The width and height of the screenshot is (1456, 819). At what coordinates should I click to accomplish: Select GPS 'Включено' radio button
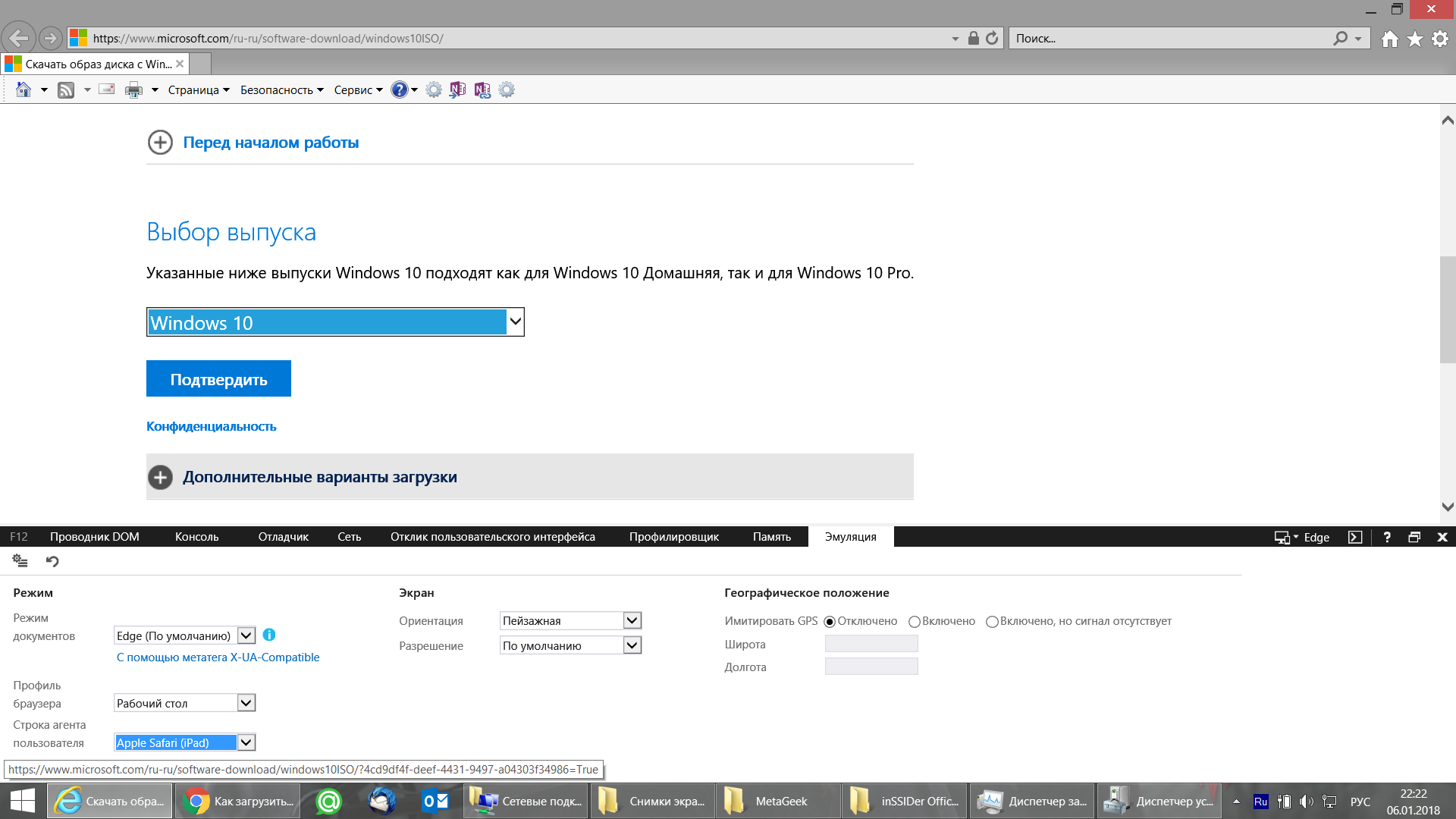(915, 622)
